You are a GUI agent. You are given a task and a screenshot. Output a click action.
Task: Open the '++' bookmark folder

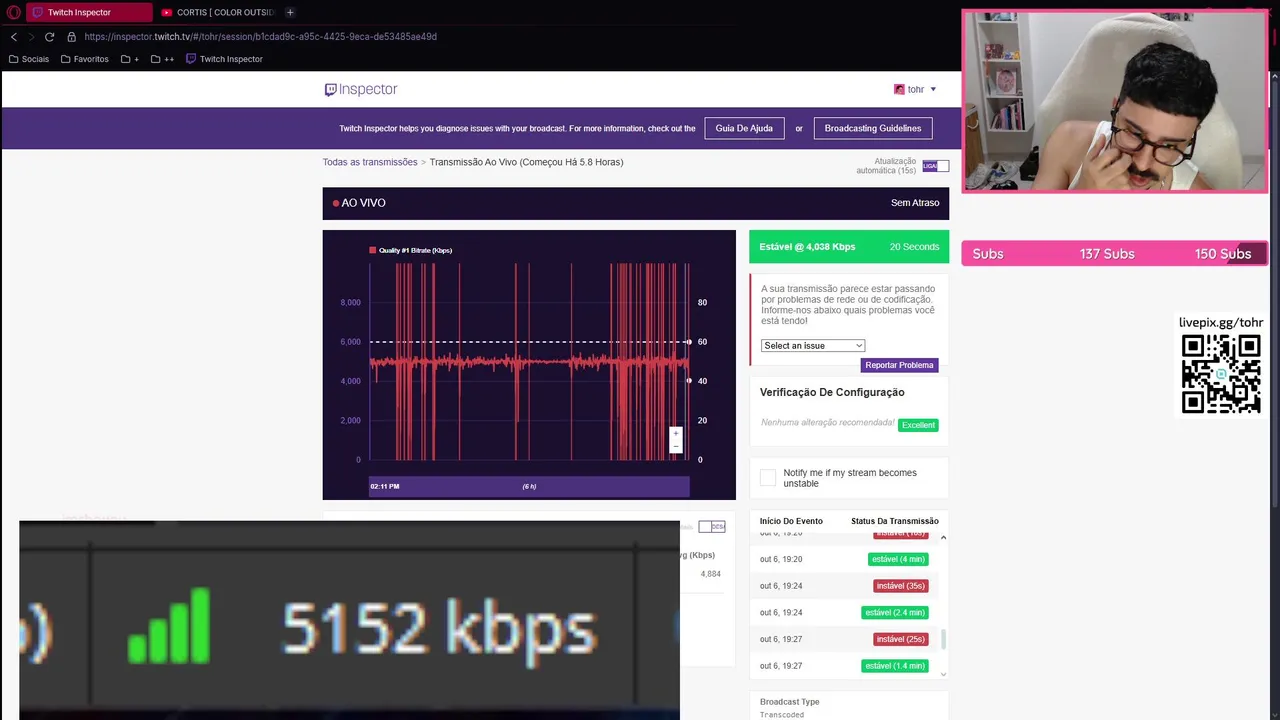[x=162, y=59]
